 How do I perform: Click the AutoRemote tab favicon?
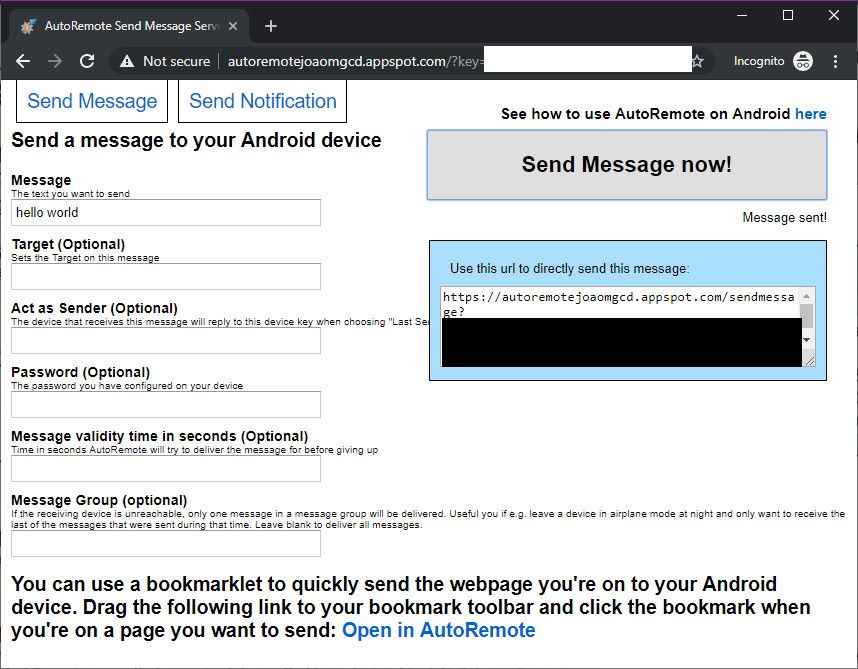28,26
